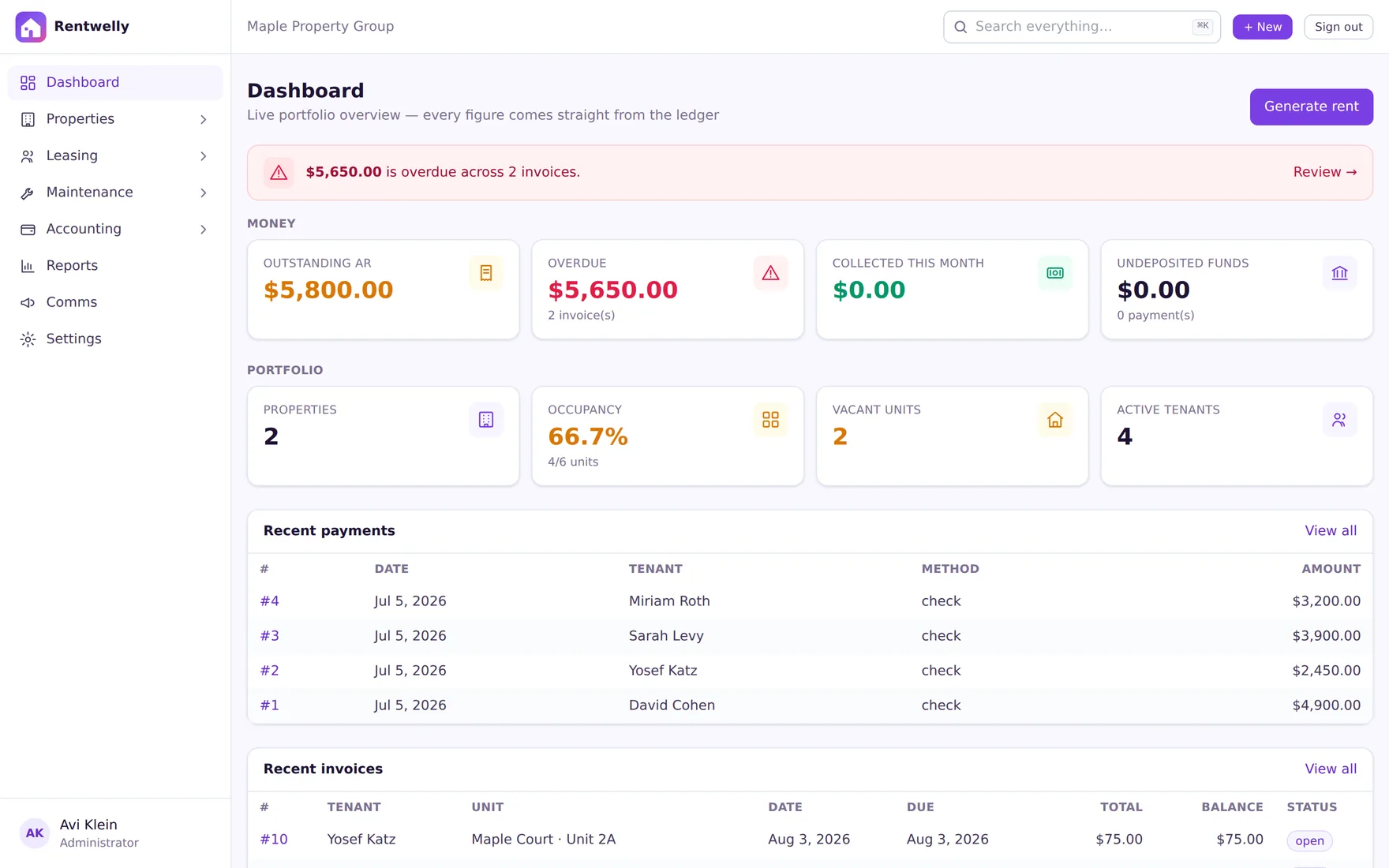Click the Sign out button
Image resolution: width=1389 pixels, height=868 pixels.
point(1338,27)
